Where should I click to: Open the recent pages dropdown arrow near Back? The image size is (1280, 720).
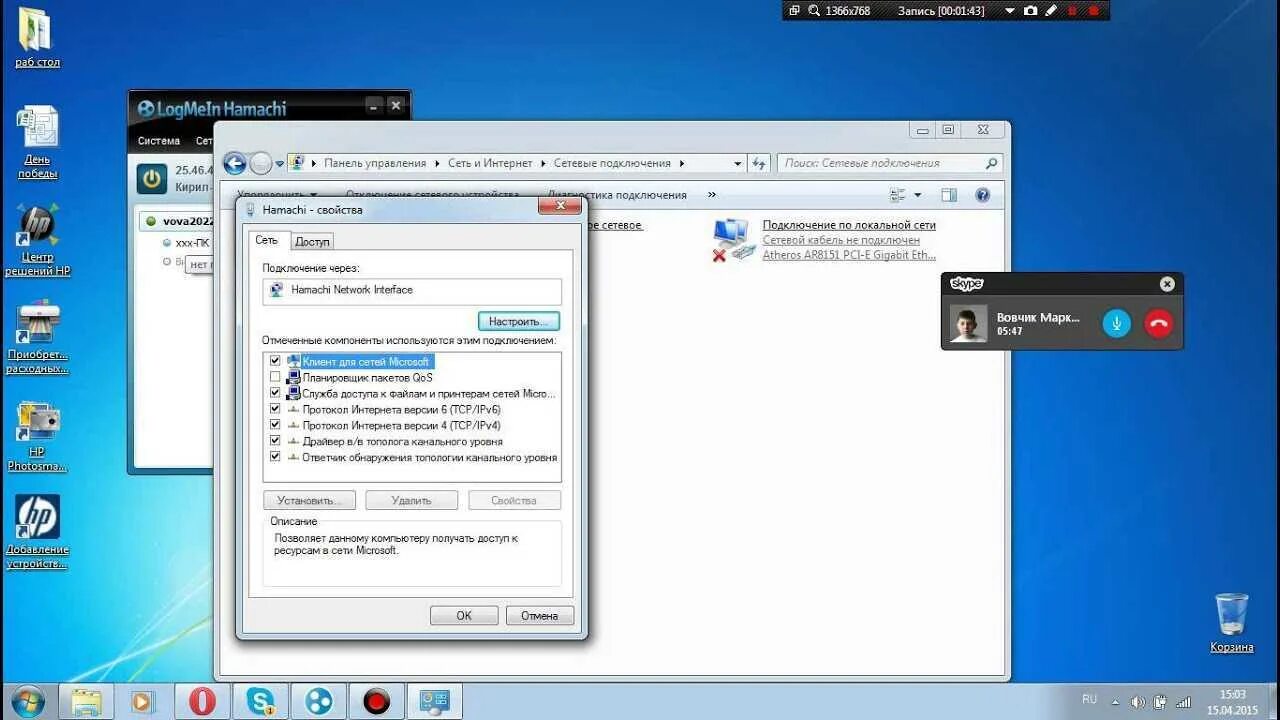pyautogui.click(x=280, y=164)
